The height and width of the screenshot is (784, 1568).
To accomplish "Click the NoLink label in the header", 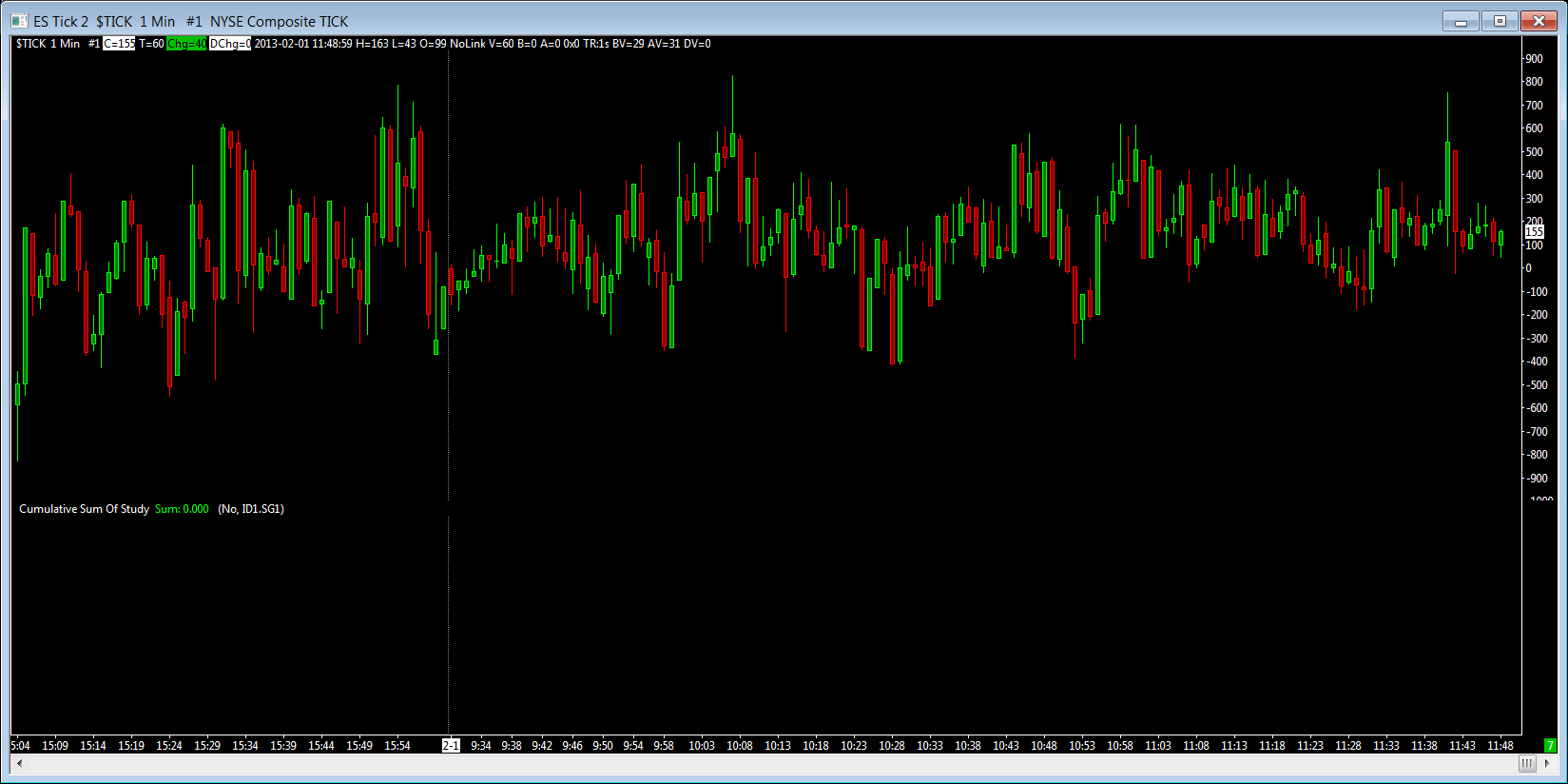I will click(x=468, y=44).
